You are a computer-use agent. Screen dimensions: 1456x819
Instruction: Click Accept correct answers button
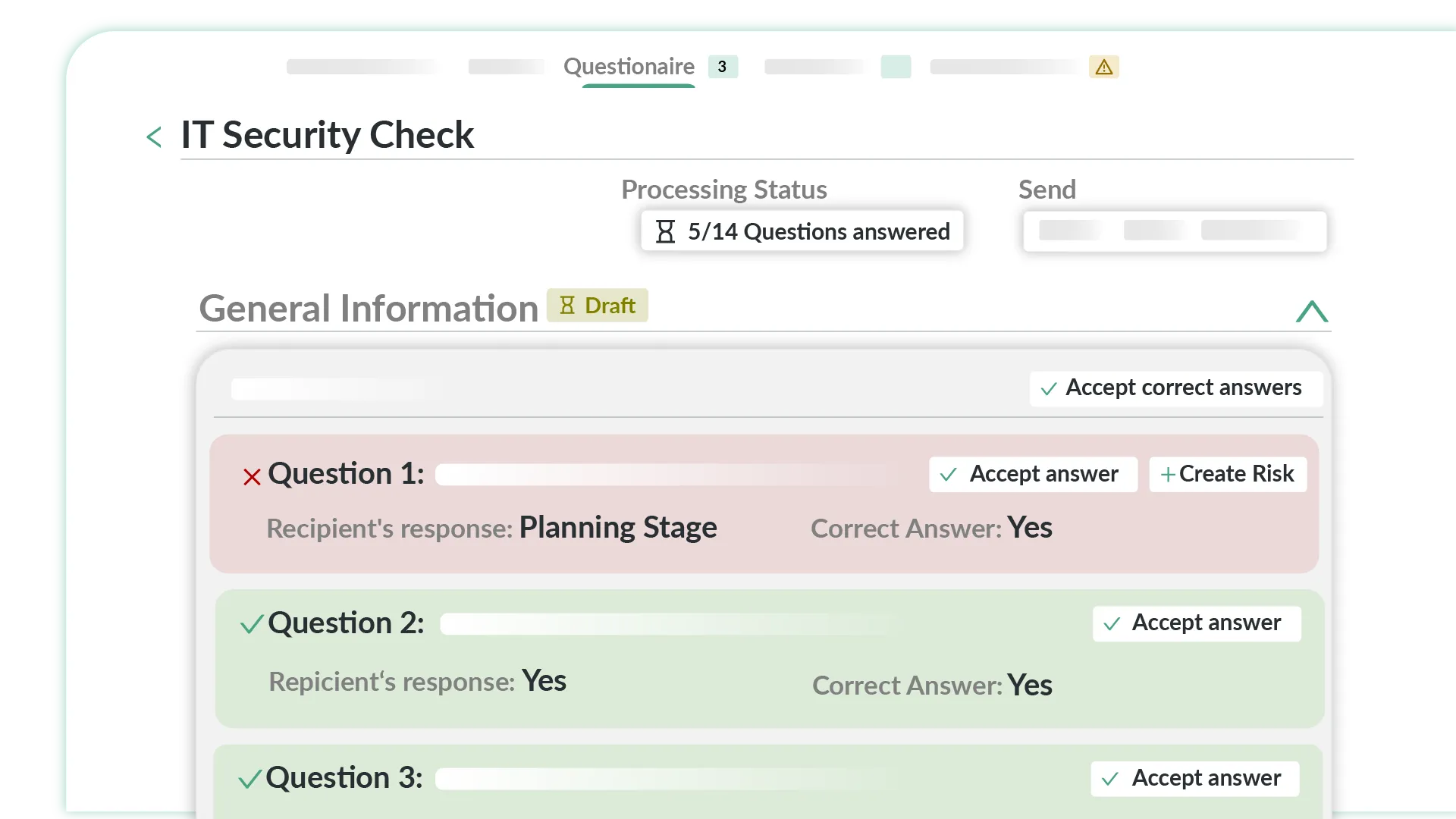(1175, 388)
